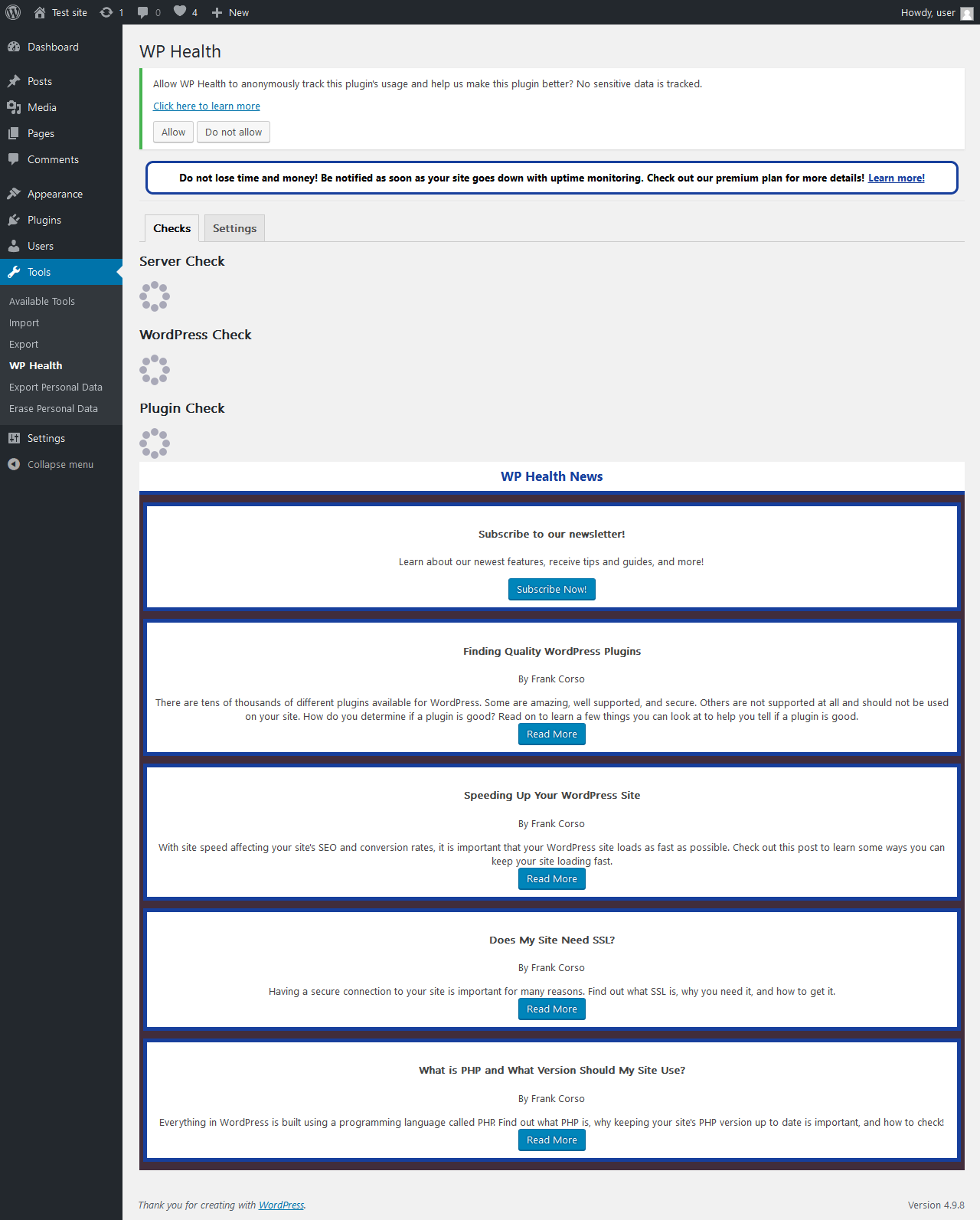Image resolution: width=980 pixels, height=1220 pixels.
Task: Click the Pages icon in sidebar
Action: [14, 133]
